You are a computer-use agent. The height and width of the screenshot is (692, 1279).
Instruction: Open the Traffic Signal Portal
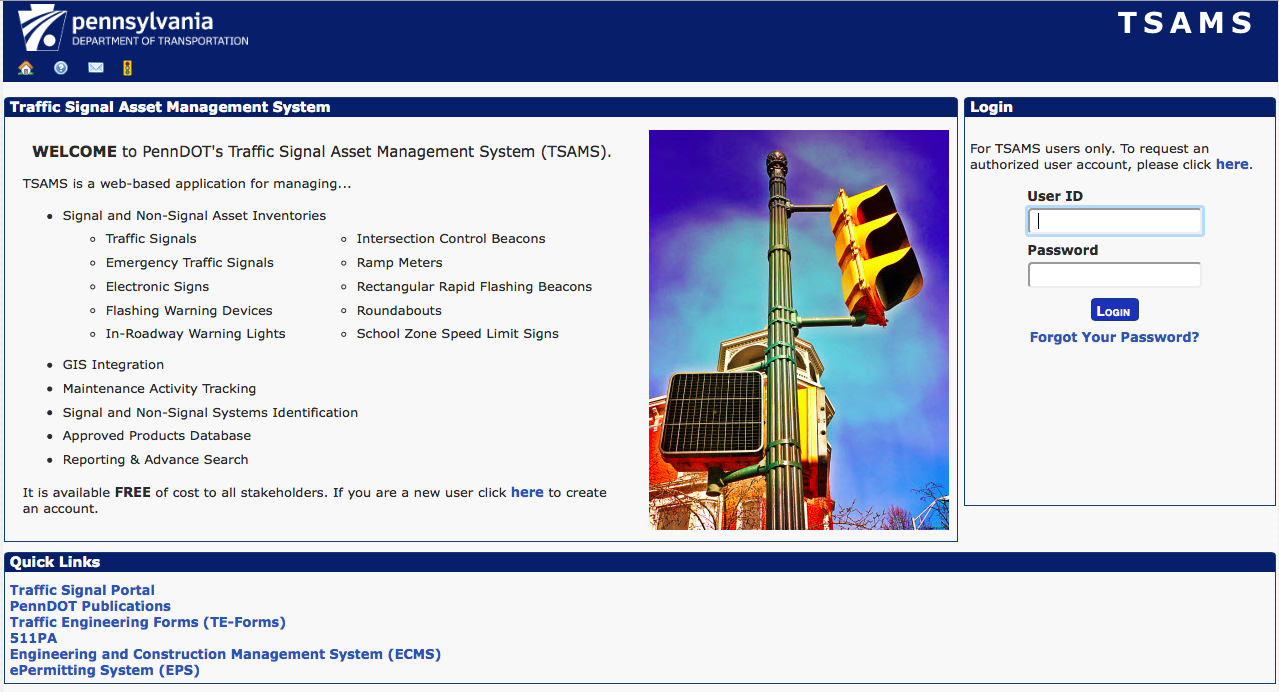click(81, 590)
